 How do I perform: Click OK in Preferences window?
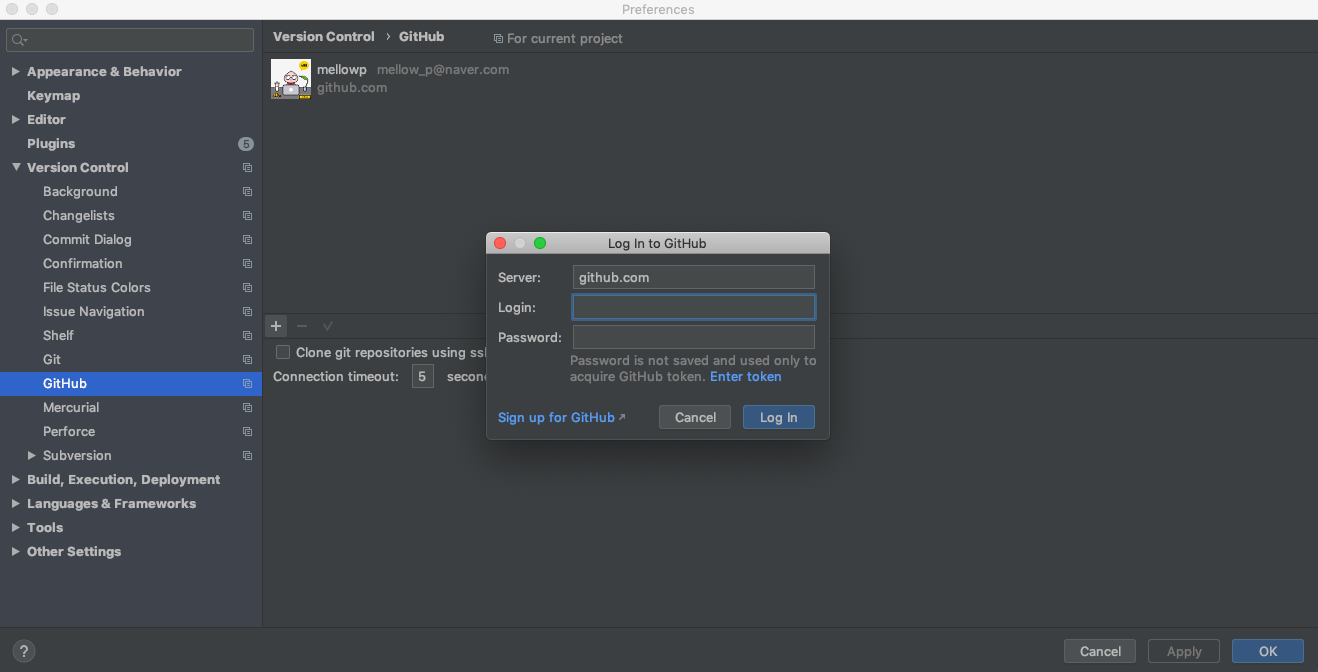click(x=1268, y=651)
